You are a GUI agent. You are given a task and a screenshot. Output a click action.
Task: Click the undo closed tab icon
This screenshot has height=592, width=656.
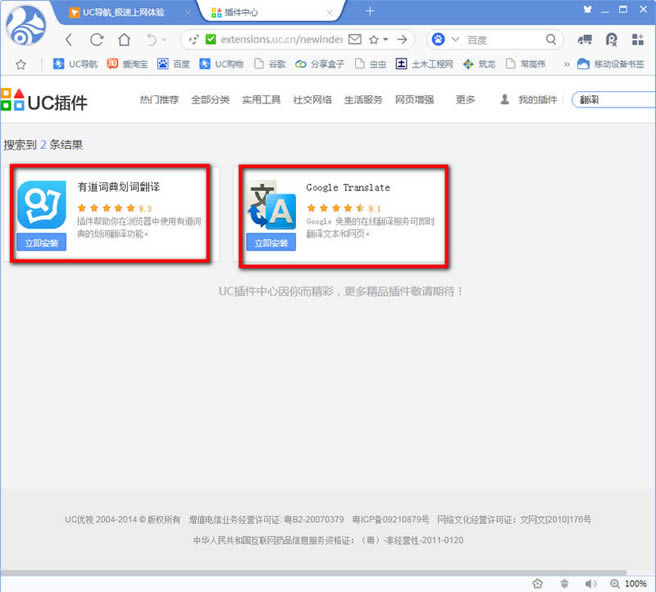pos(151,40)
